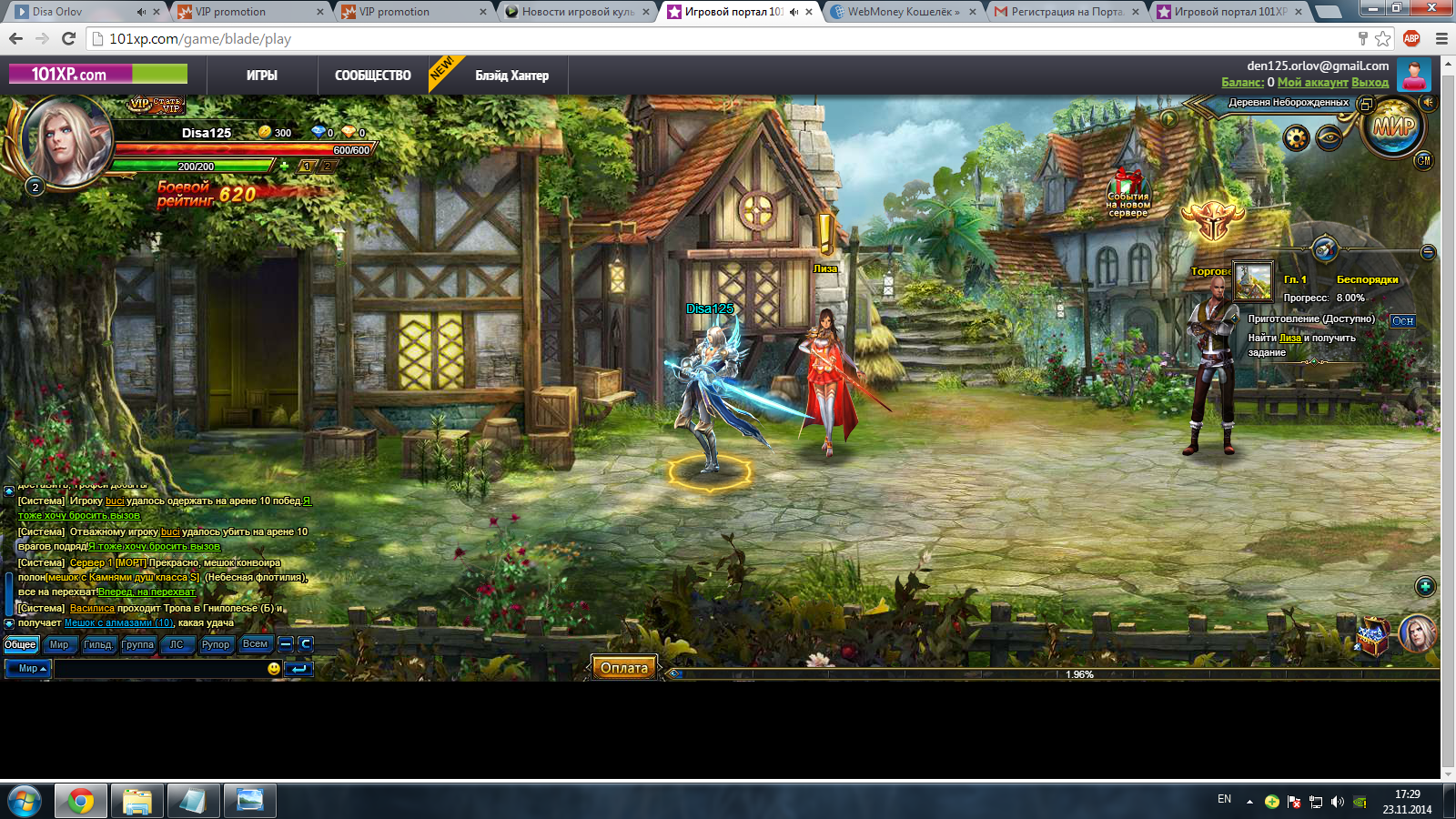This screenshot has height=819, width=1456.
Task: Switch to the Всем chat tab
Action: (255, 644)
